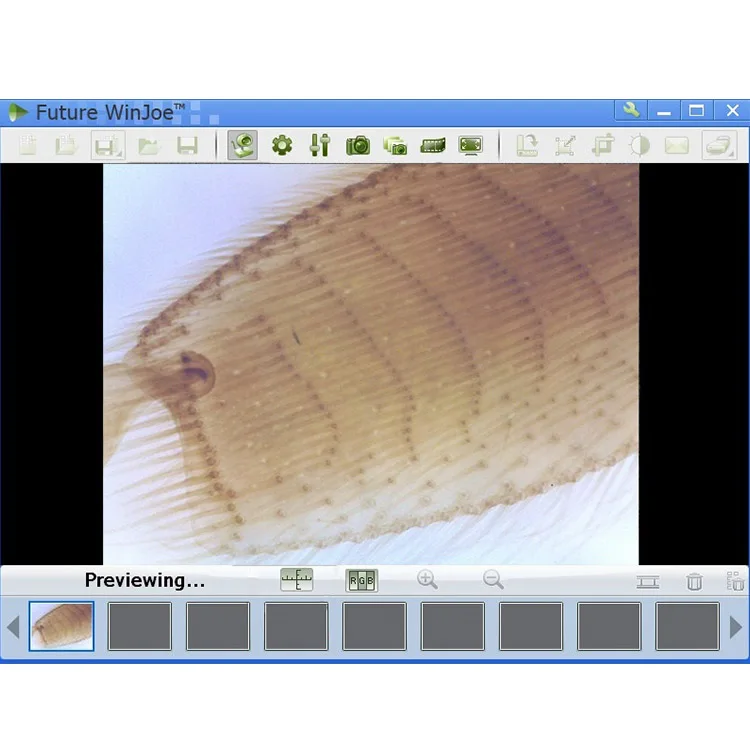This screenshot has height=750, width=750.
Task: Click the 'Previewing...' status text
Action: point(144,580)
